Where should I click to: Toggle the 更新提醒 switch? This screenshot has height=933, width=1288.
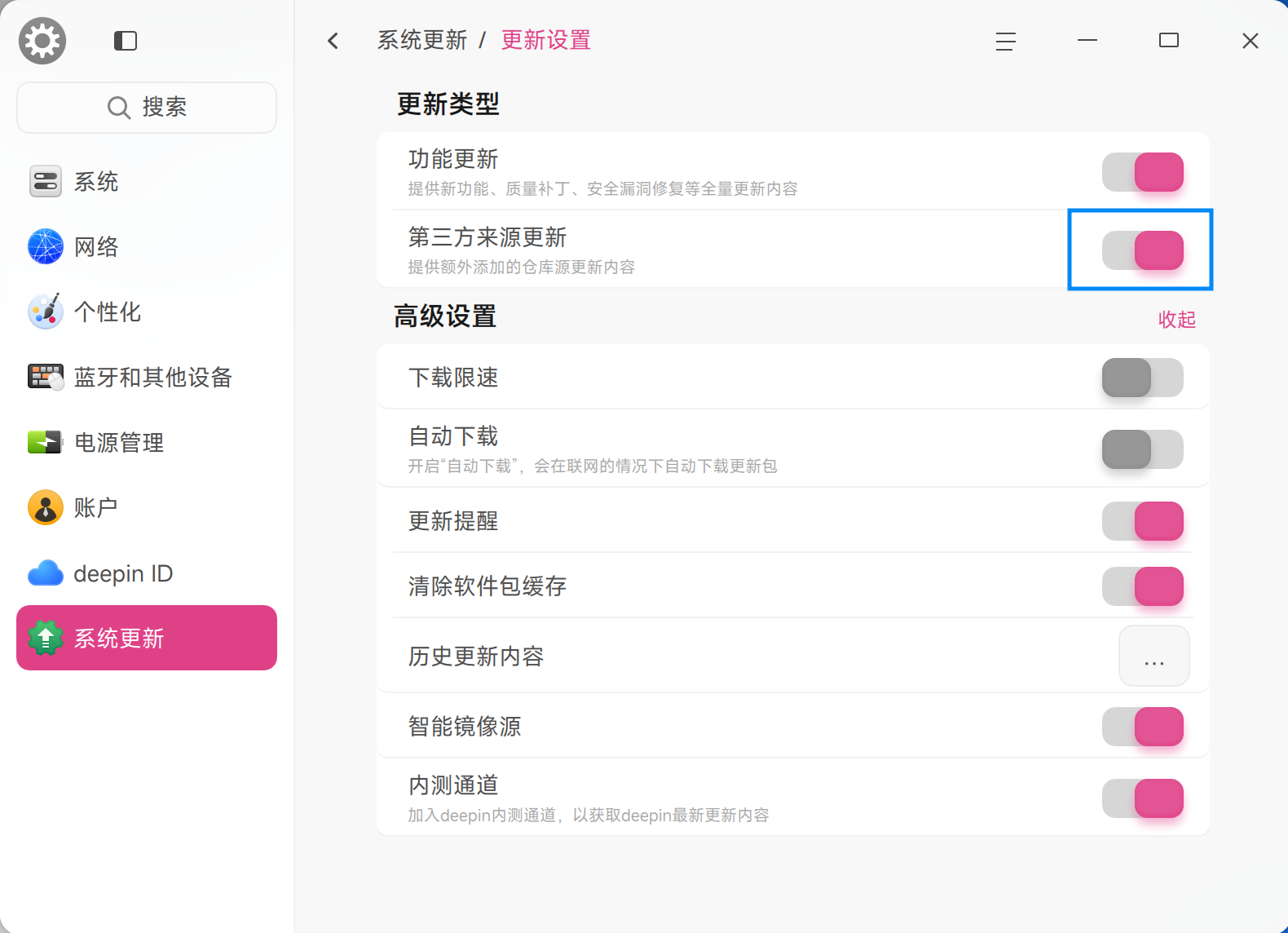click(1142, 521)
